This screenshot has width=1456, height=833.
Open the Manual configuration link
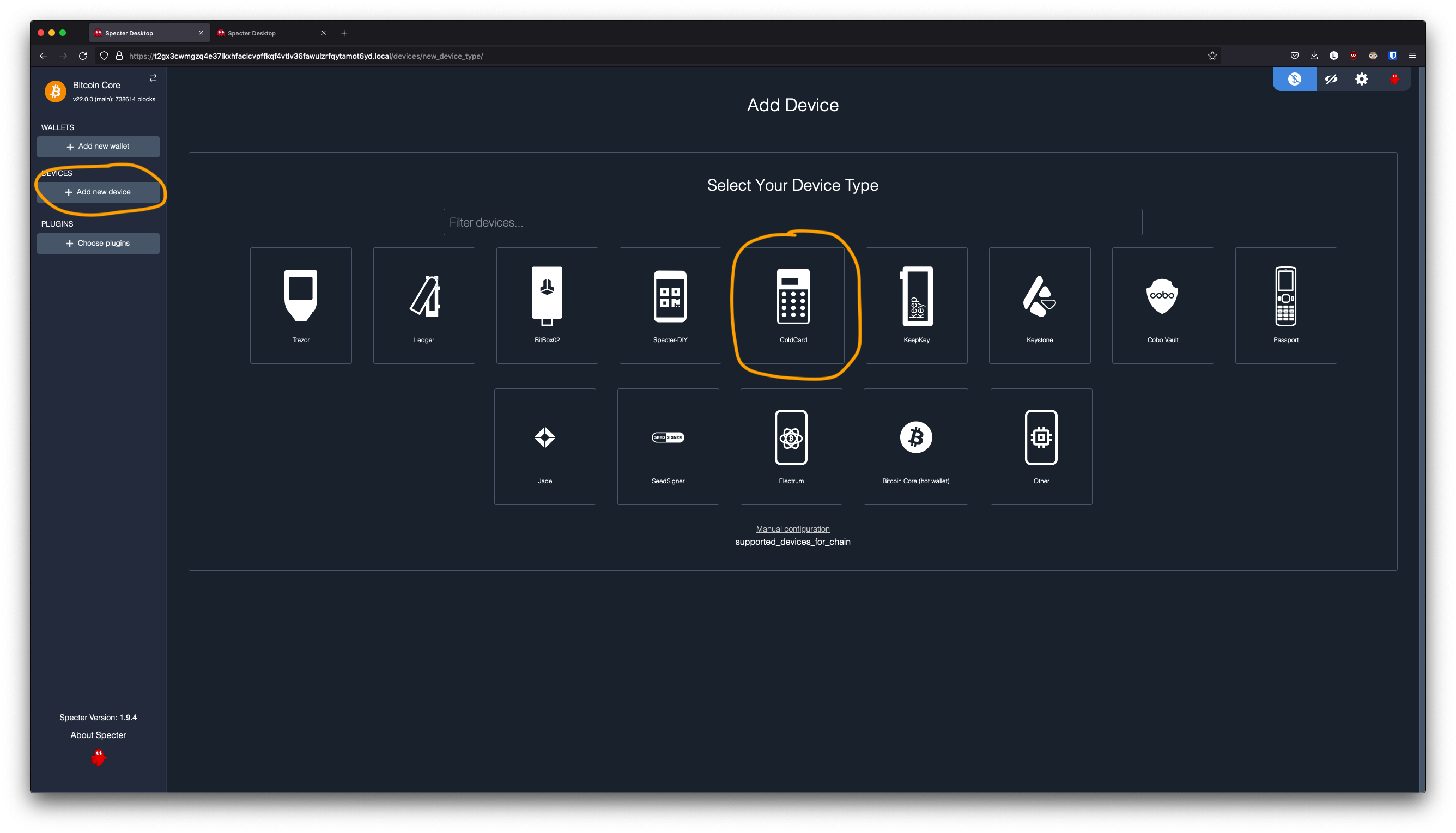pos(792,528)
